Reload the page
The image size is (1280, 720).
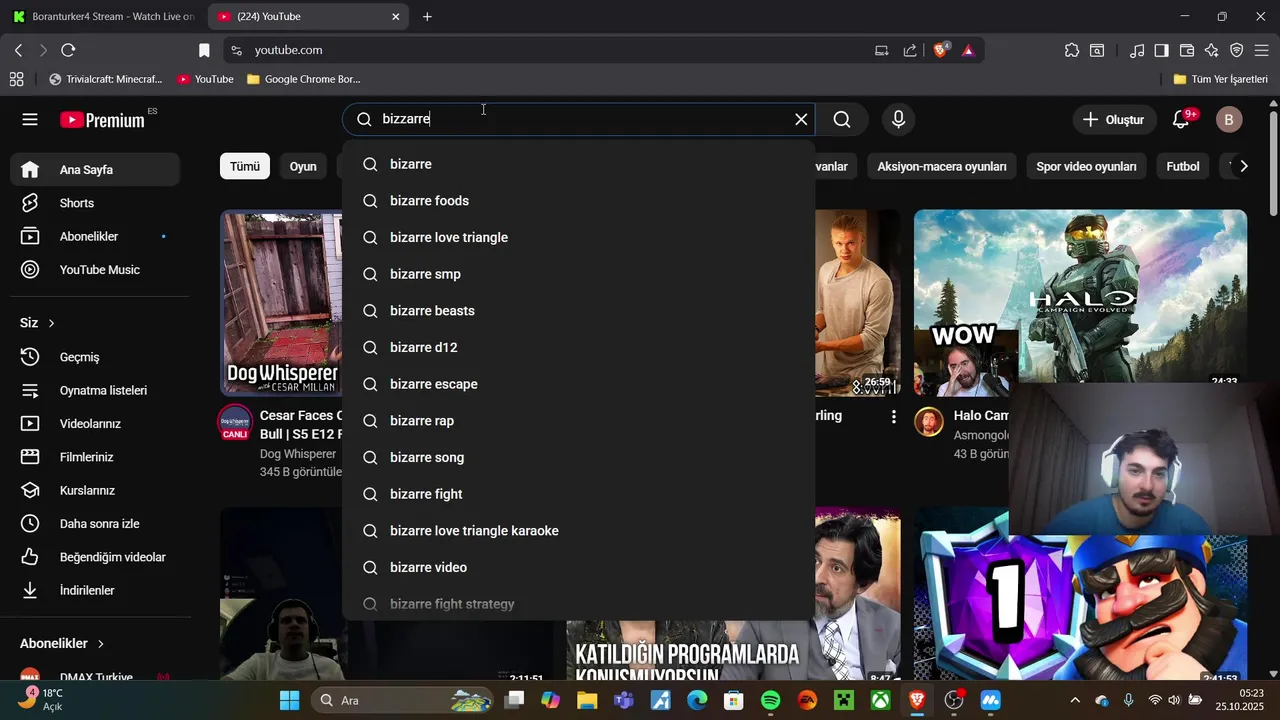68,50
